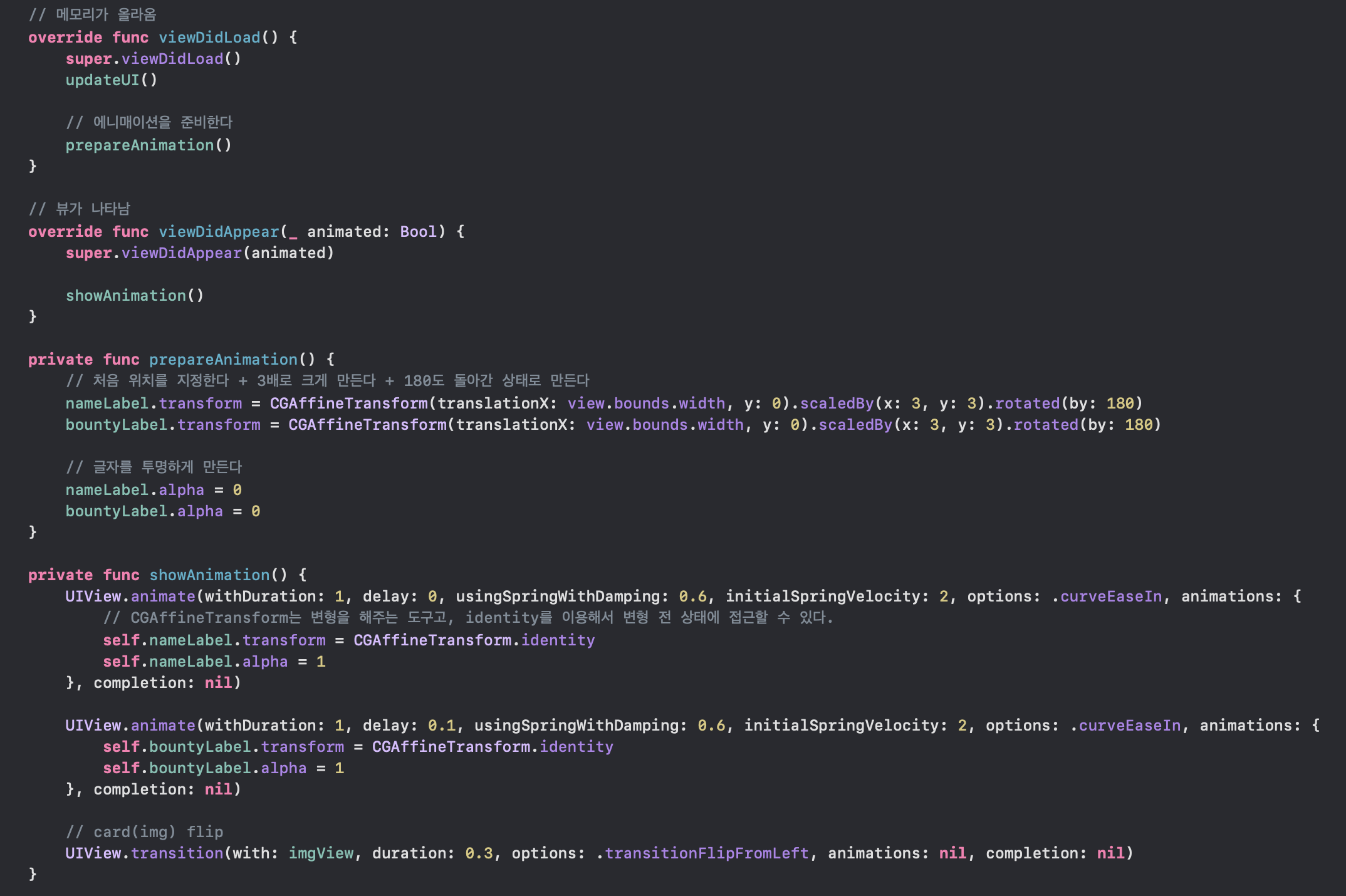
Task: Click .curveEaseIn in first animate call
Action: [x=1109, y=596]
